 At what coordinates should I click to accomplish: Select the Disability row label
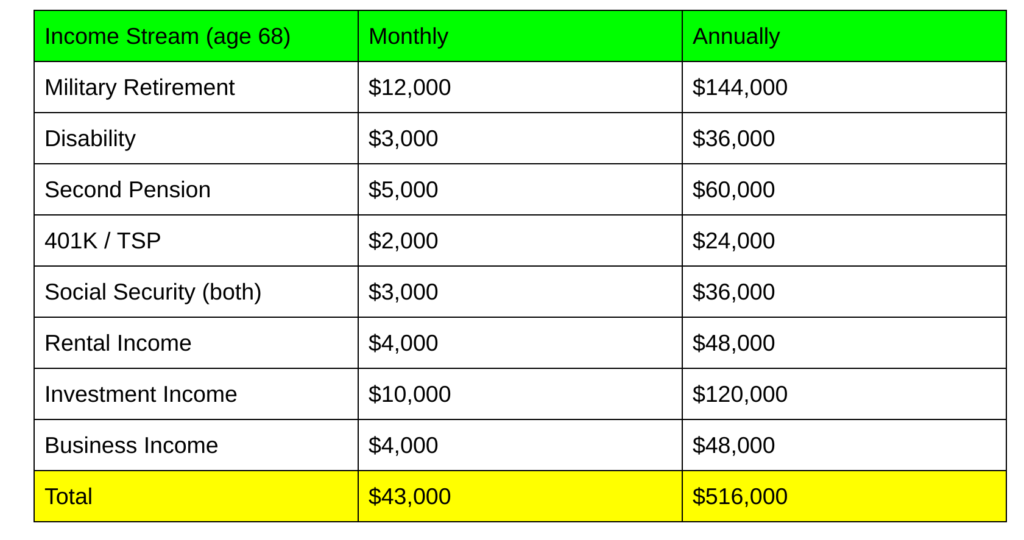coord(90,139)
